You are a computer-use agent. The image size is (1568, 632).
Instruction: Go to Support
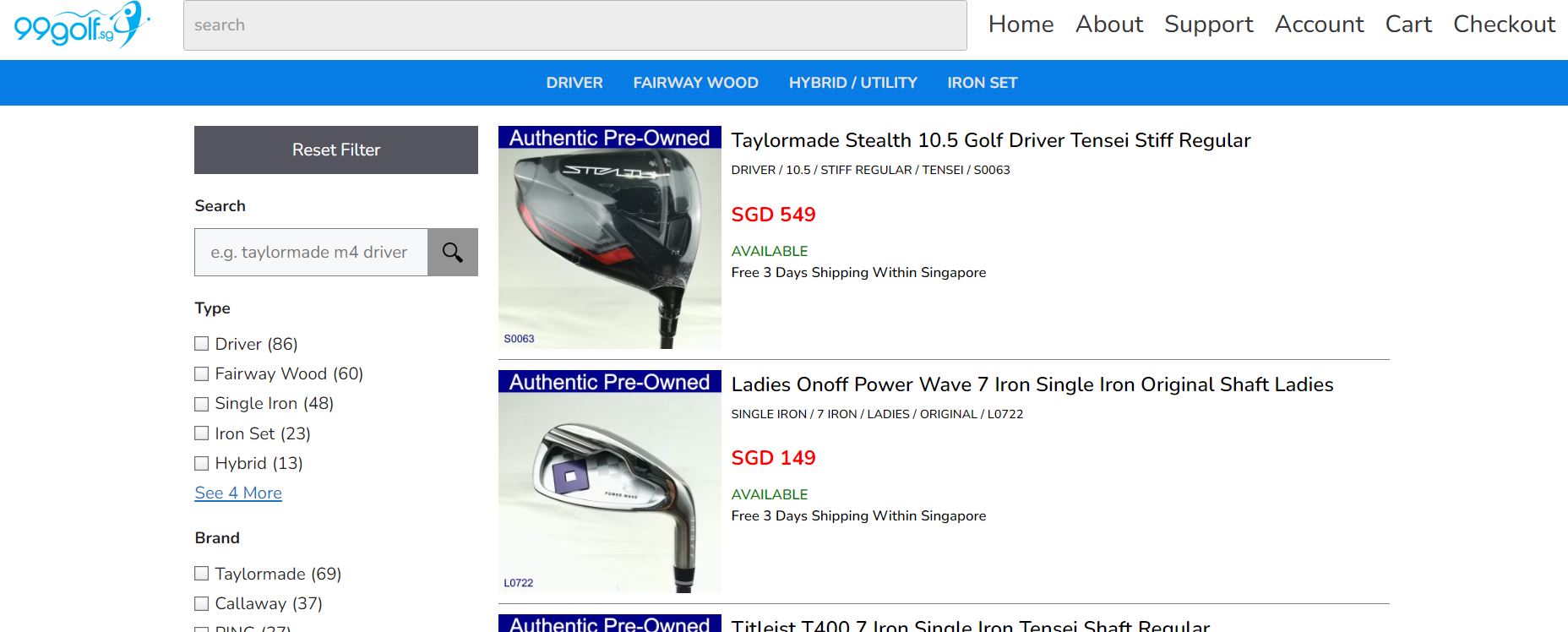(x=1208, y=25)
